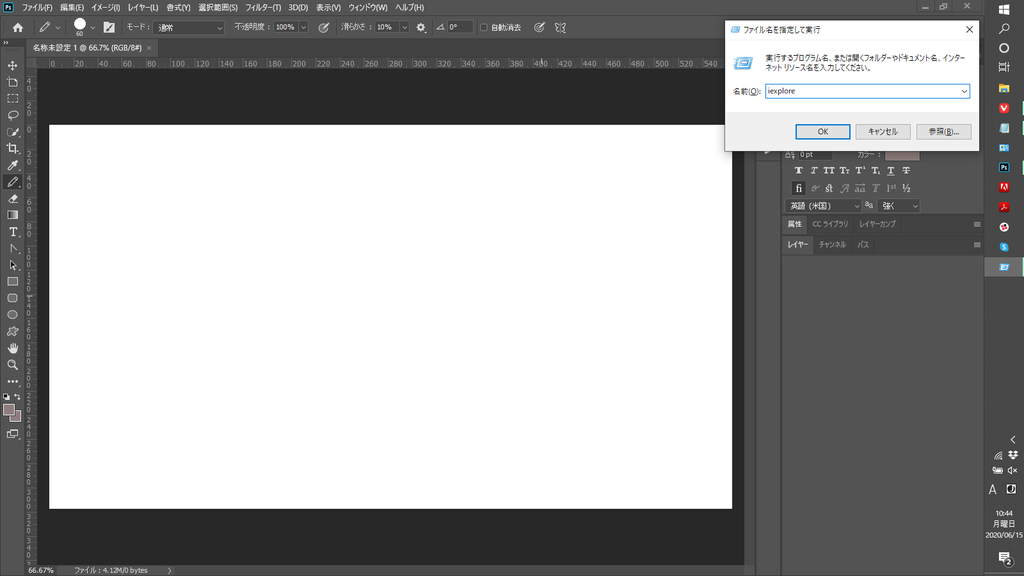Click OK in the Run dialog
The height and width of the screenshot is (576, 1024).
pyautogui.click(x=822, y=131)
